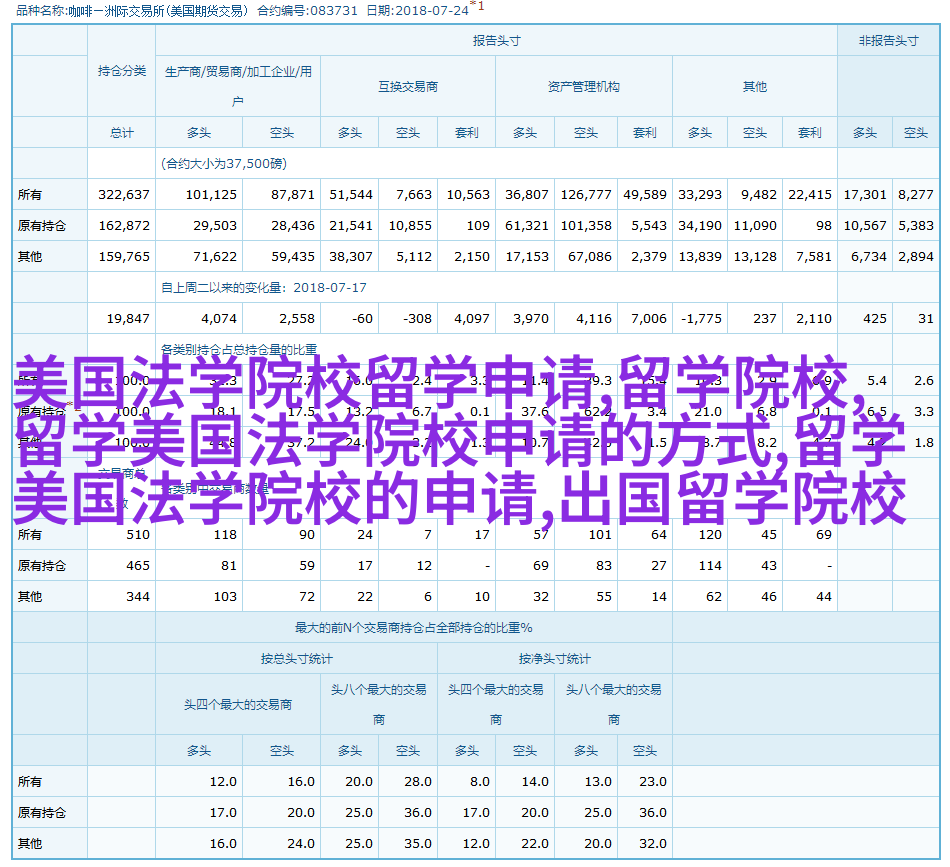Viewport: 950px width, 867px height.
Task: Click the 互换交易商 column group header
Action: pos(407,87)
